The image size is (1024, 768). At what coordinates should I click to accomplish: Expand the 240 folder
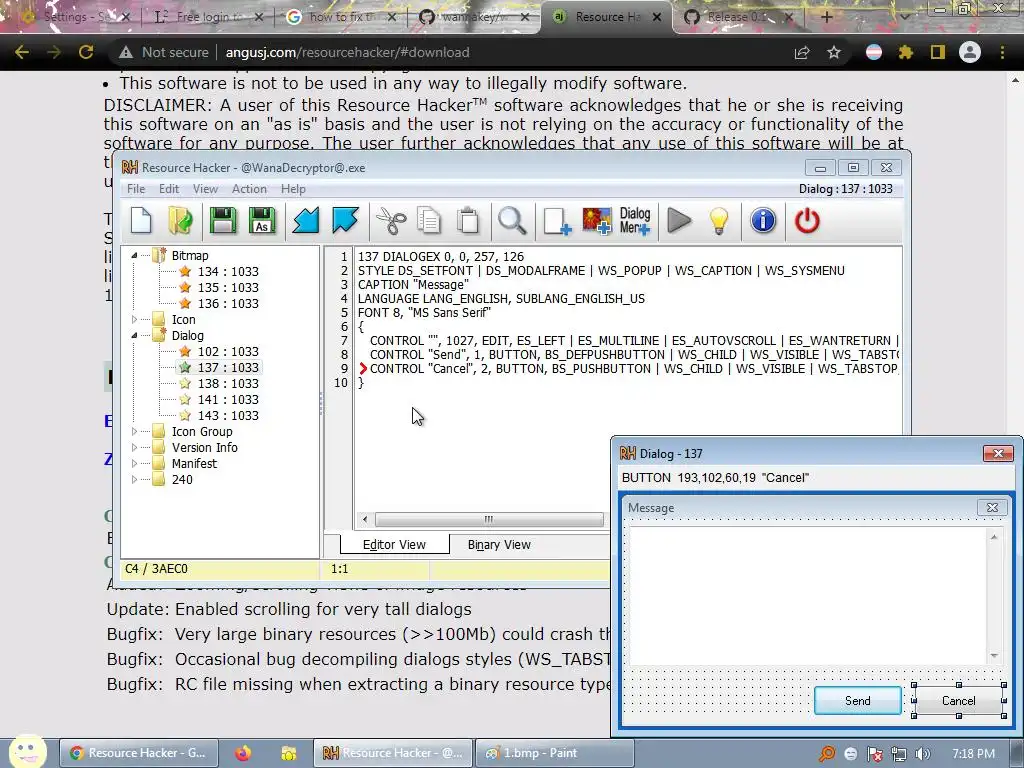coord(134,479)
